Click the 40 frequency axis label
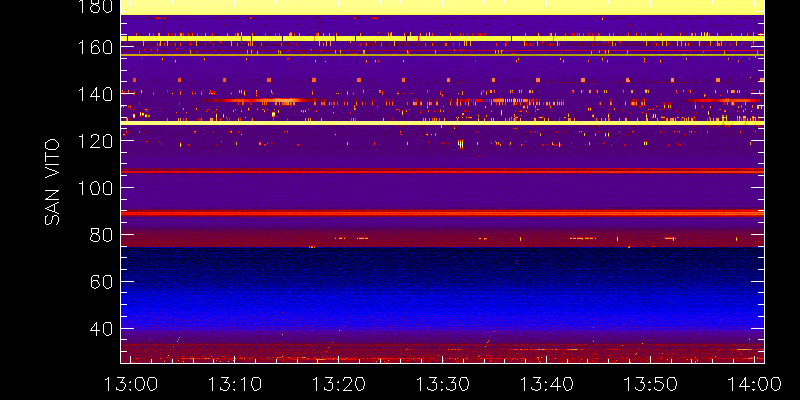Viewport: 800px width, 400px height. tap(101, 329)
